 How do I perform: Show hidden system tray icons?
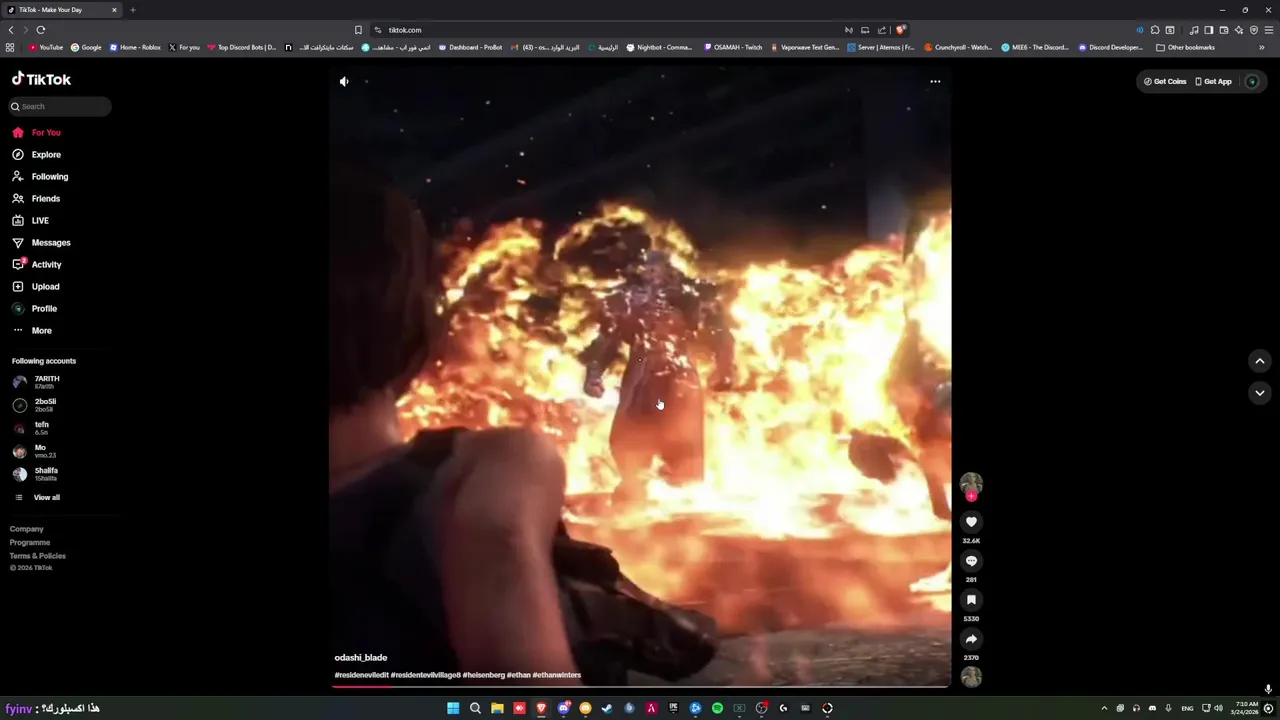(x=1104, y=708)
